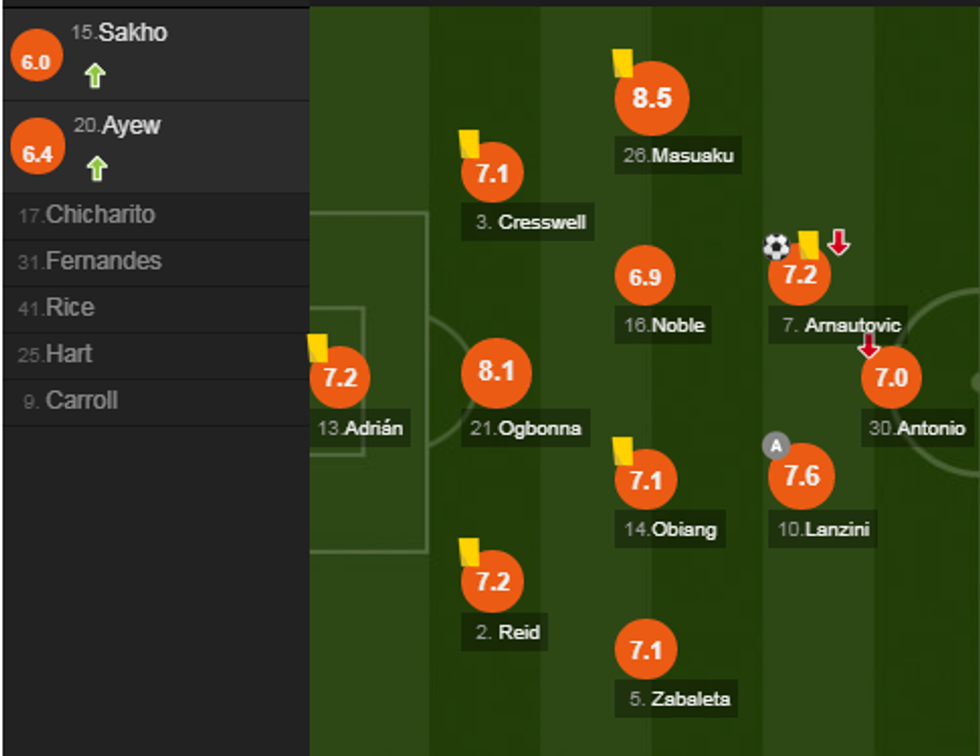Open Rice from the bench list
This screenshot has width=980, height=756.
click(x=70, y=308)
